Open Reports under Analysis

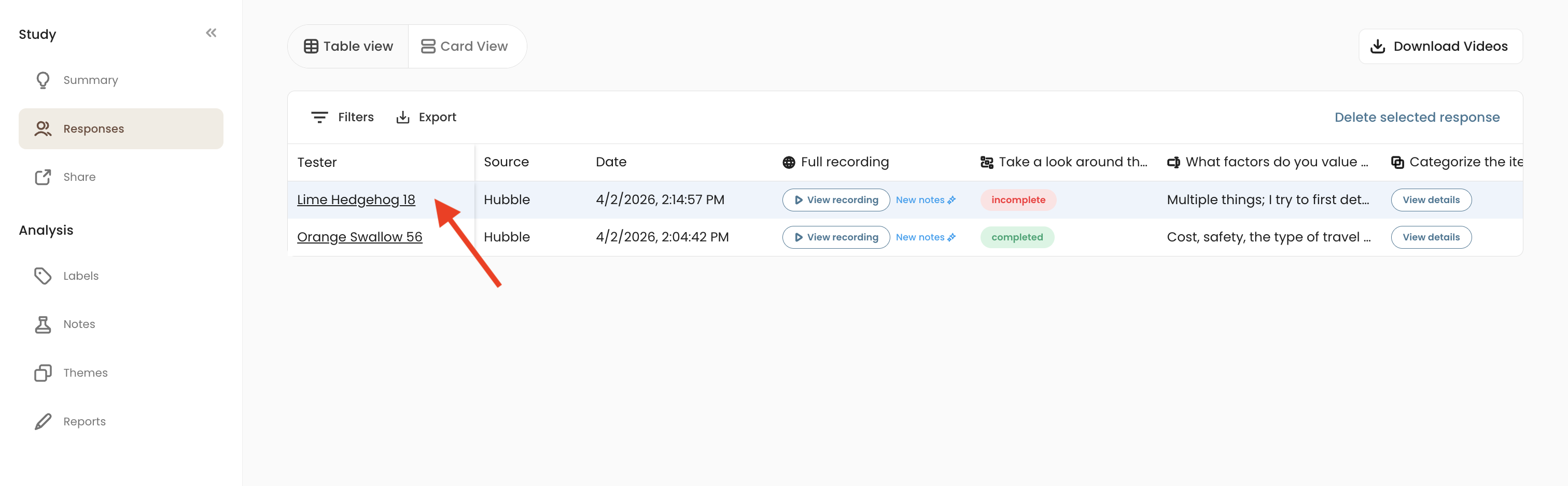pos(120,422)
